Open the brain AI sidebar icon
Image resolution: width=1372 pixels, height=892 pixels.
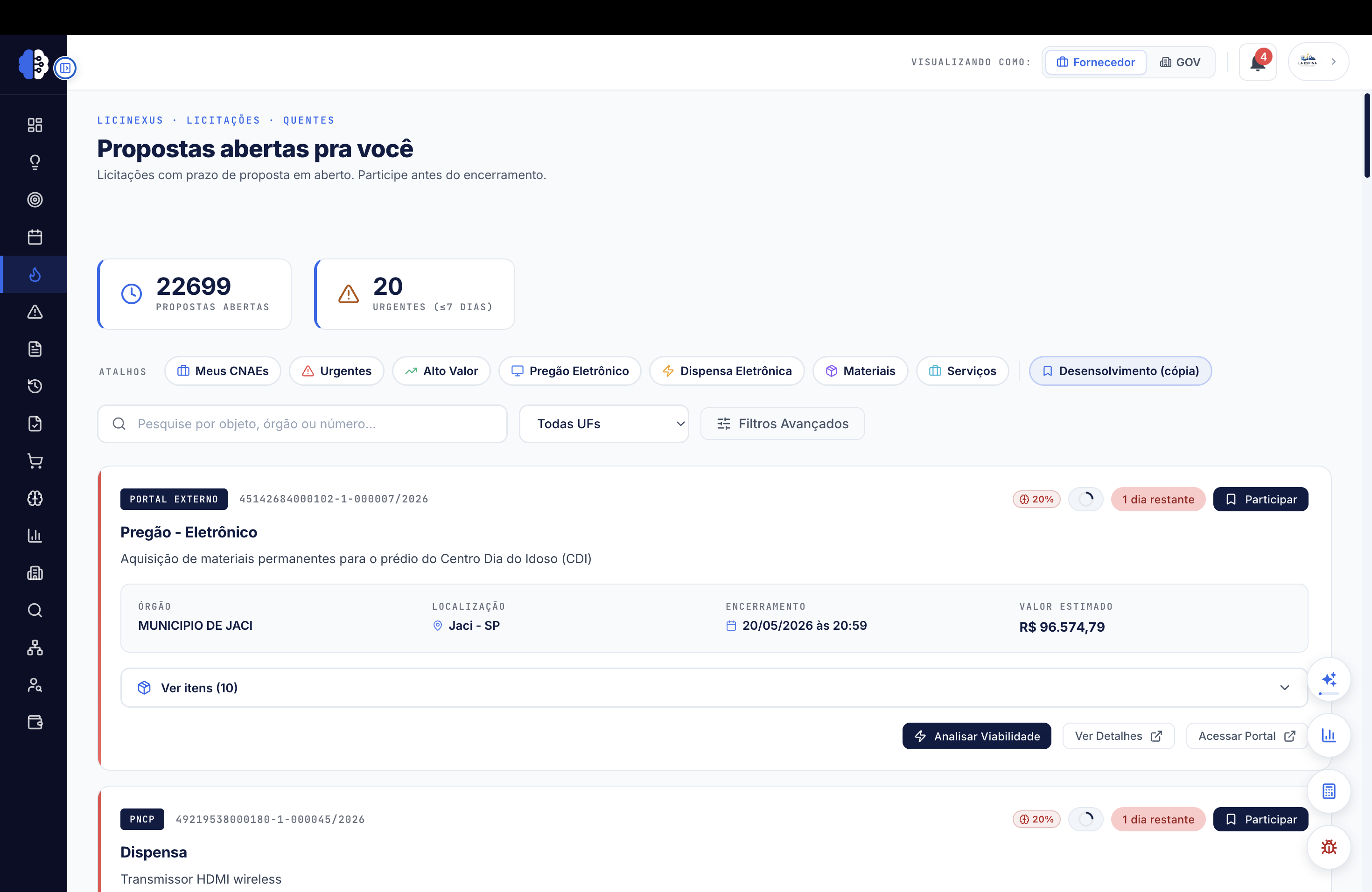[x=35, y=498]
